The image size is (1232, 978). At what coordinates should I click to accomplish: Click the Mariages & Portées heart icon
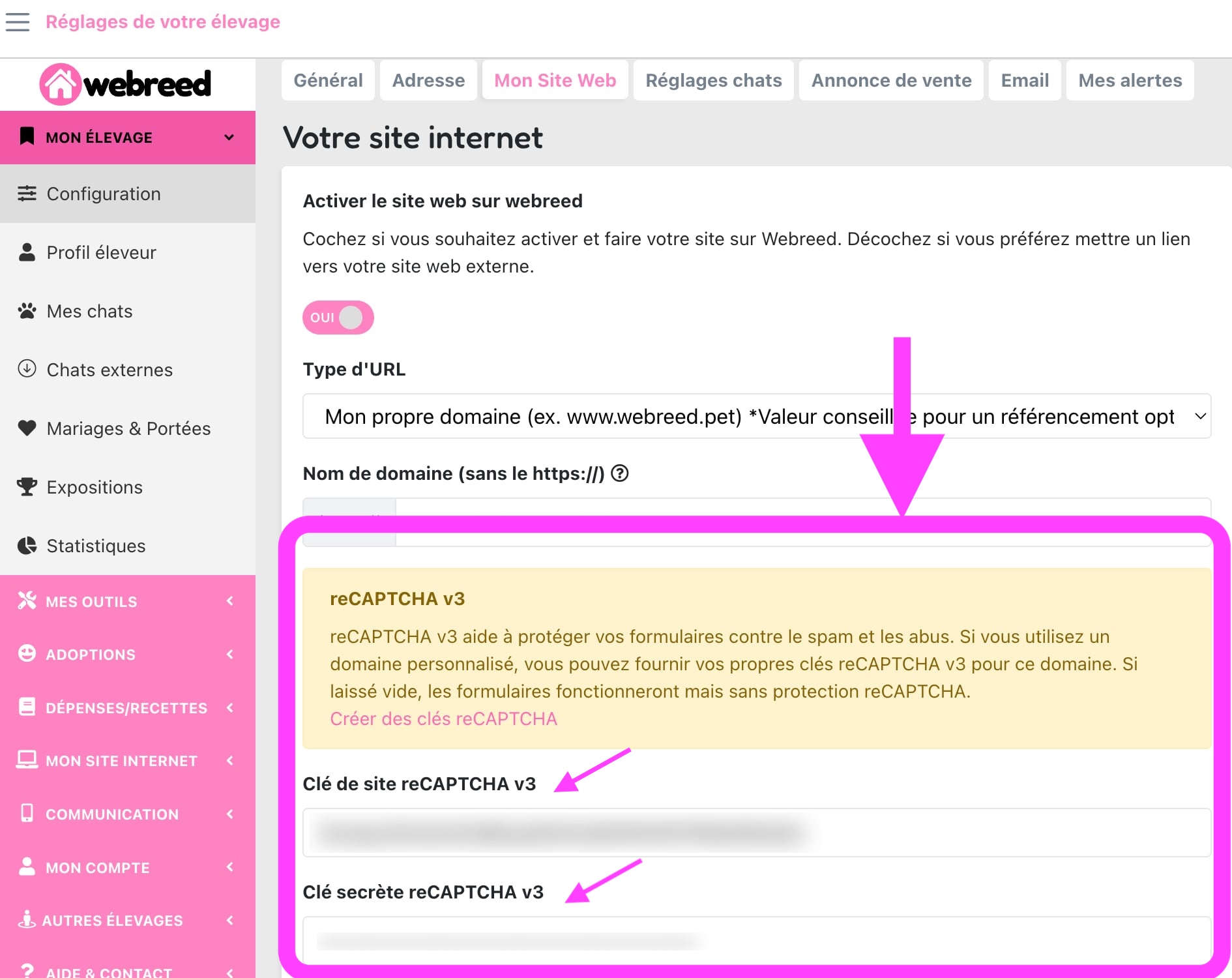click(x=27, y=428)
